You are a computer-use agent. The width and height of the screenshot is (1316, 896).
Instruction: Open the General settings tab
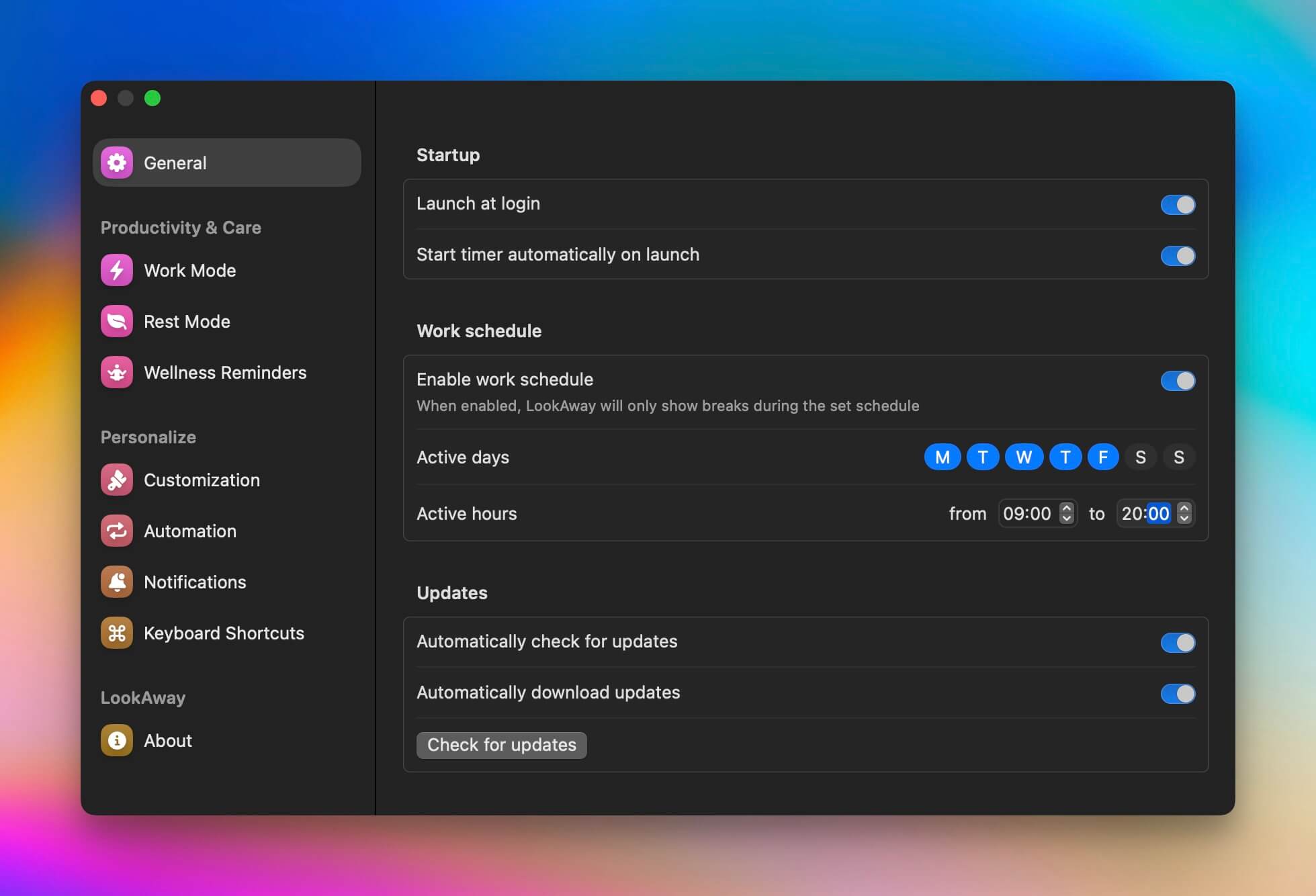[227, 163]
